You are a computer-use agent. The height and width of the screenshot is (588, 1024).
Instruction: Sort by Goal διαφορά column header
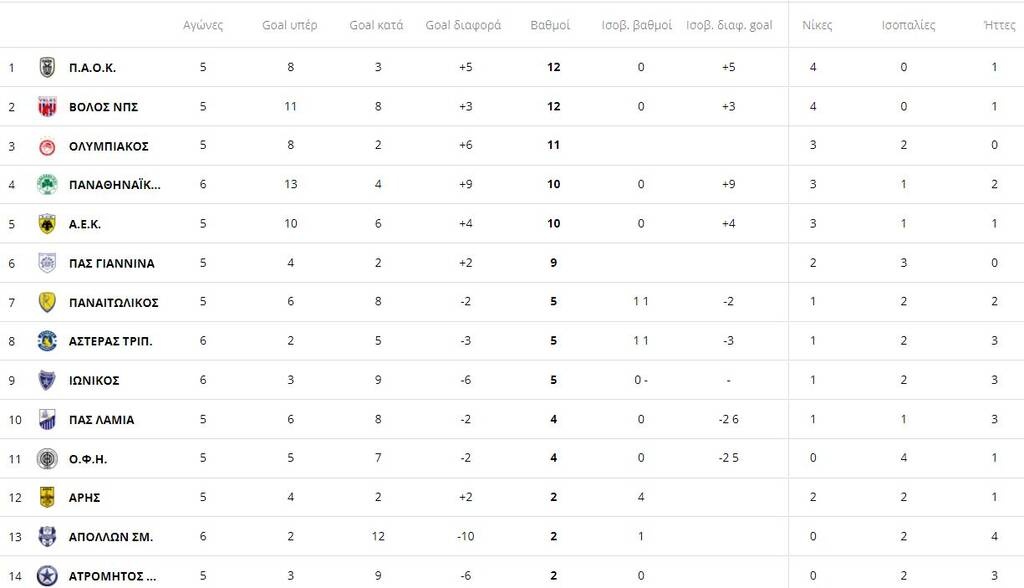click(x=463, y=25)
